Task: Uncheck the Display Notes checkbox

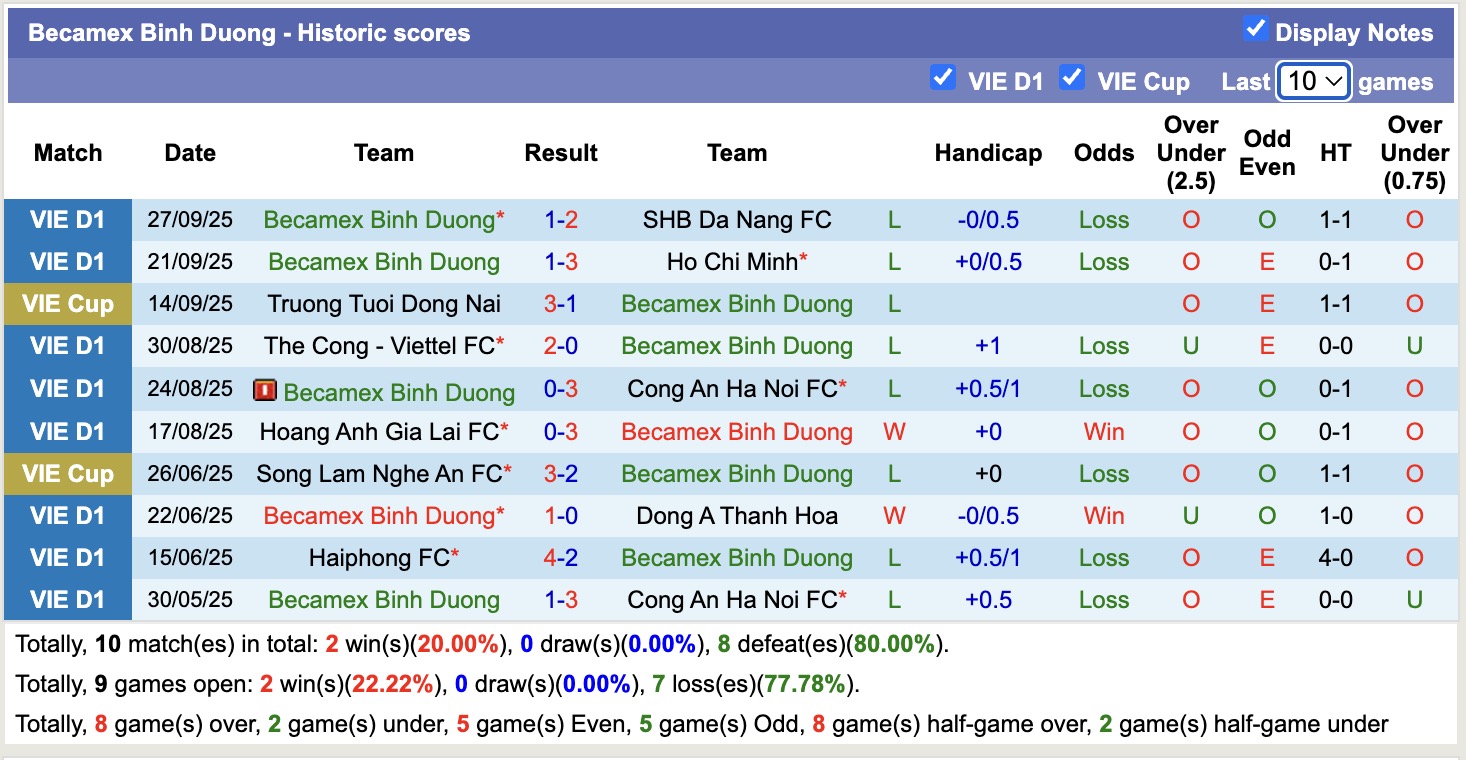Action: [x=1256, y=29]
